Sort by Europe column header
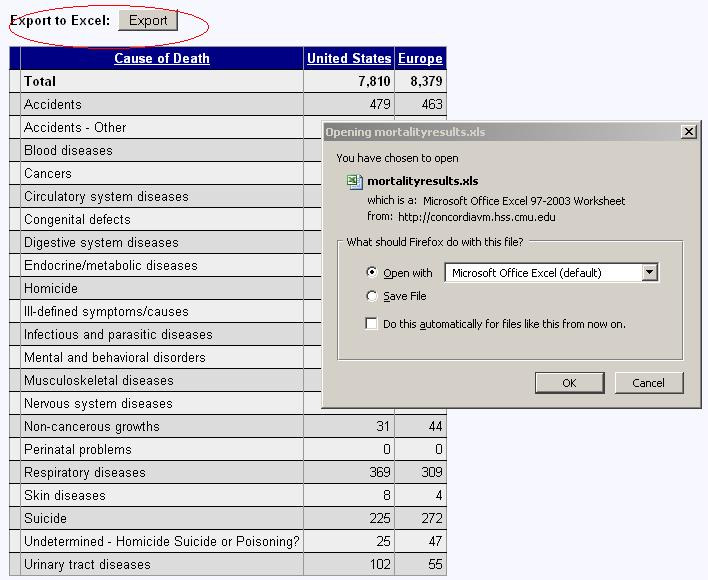This screenshot has height=580, width=708. coord(420,58)
